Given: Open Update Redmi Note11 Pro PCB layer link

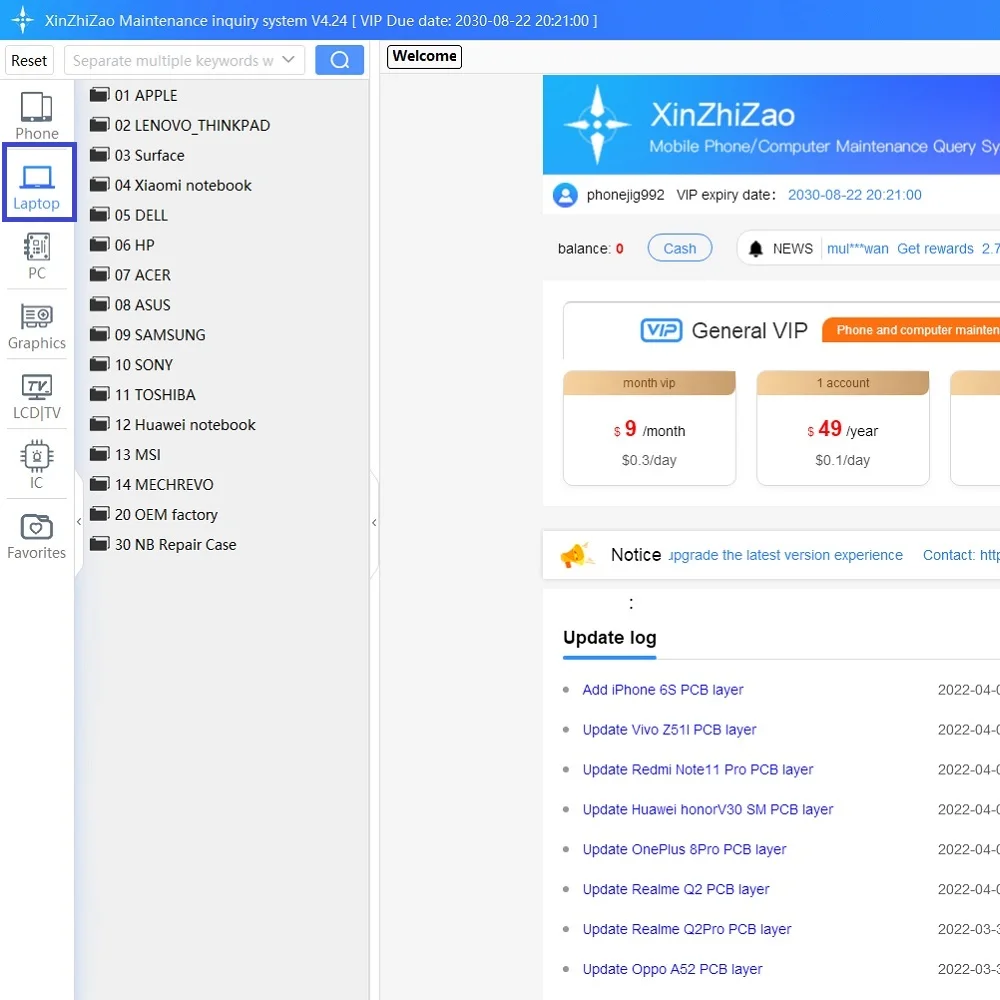Looking at the screenshot, I should click(x=698, y=769).
